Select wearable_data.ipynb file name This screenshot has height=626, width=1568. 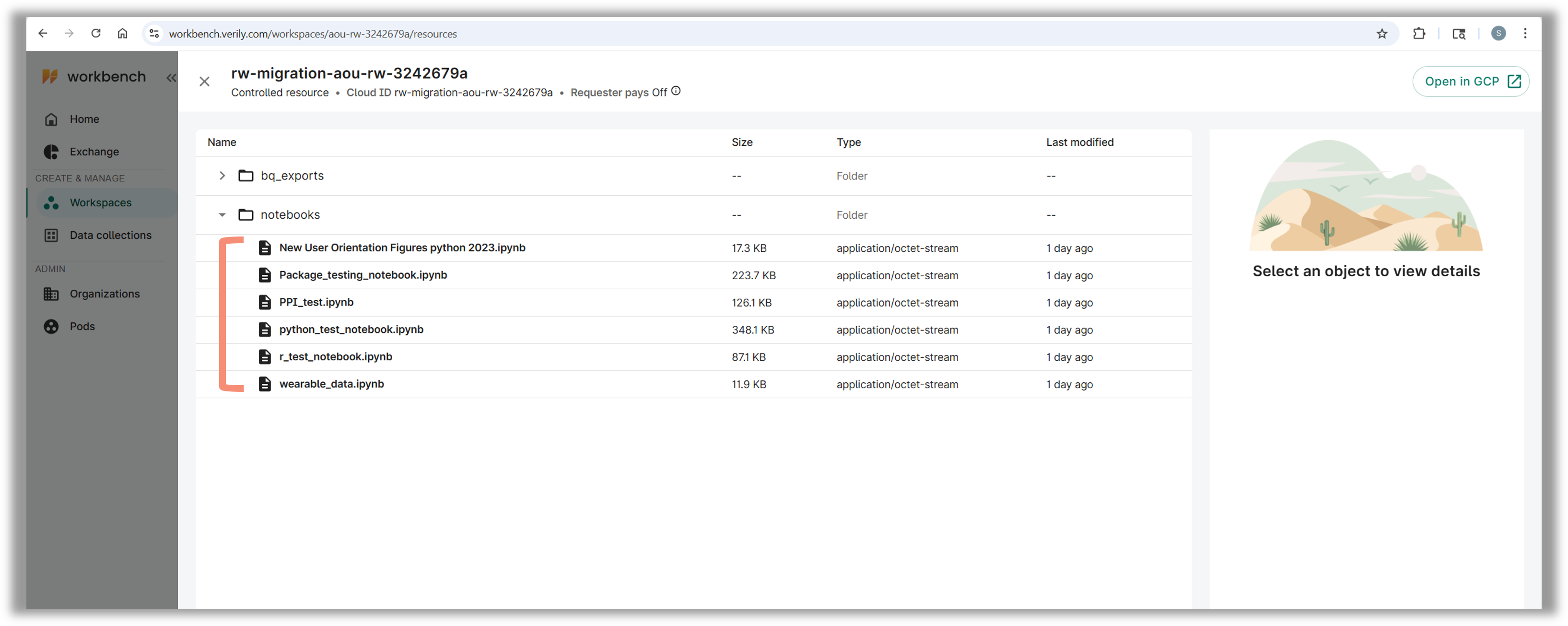coord(331,384)
